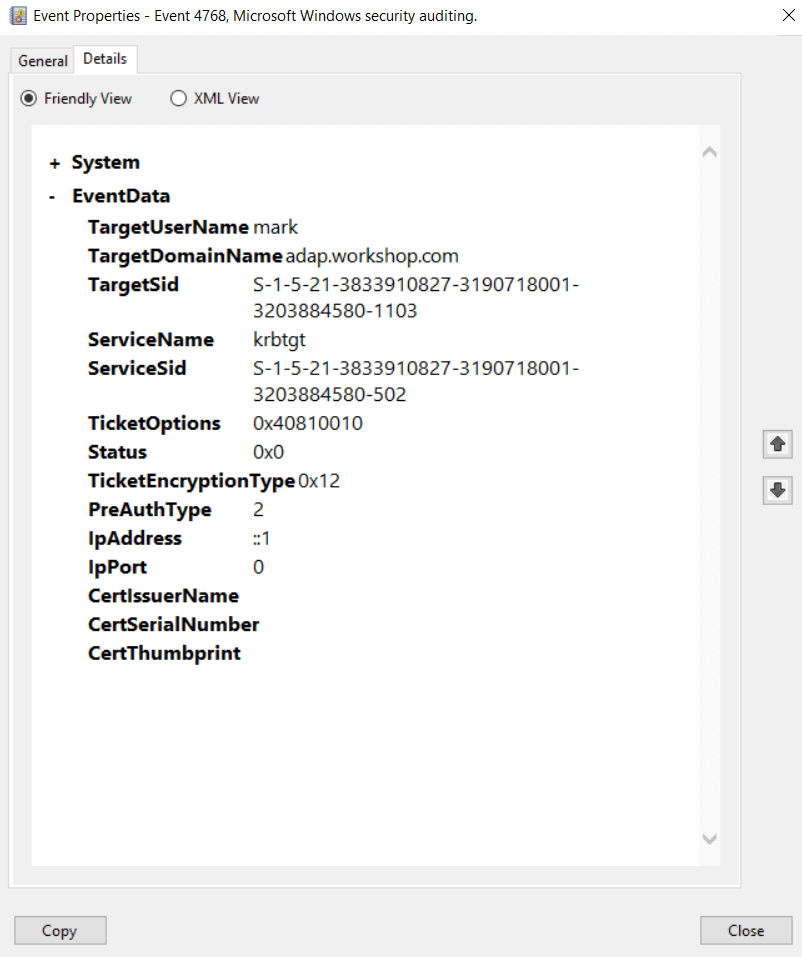Click the TicketEncryptionType value 0x12
Viewport: 802px width, 957px height.
pos(319,481)
